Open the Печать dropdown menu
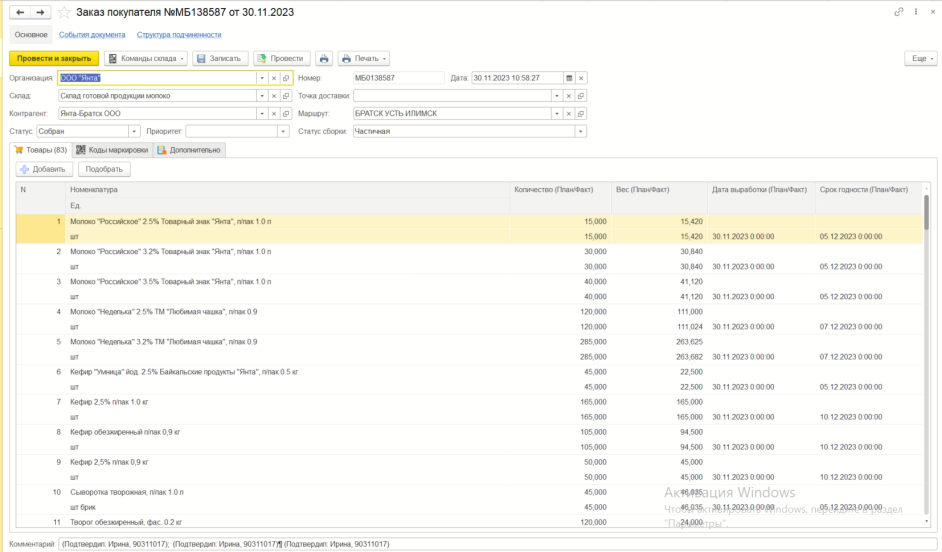Viewport: 942px width, 552px height. click(x=364, y=58)
